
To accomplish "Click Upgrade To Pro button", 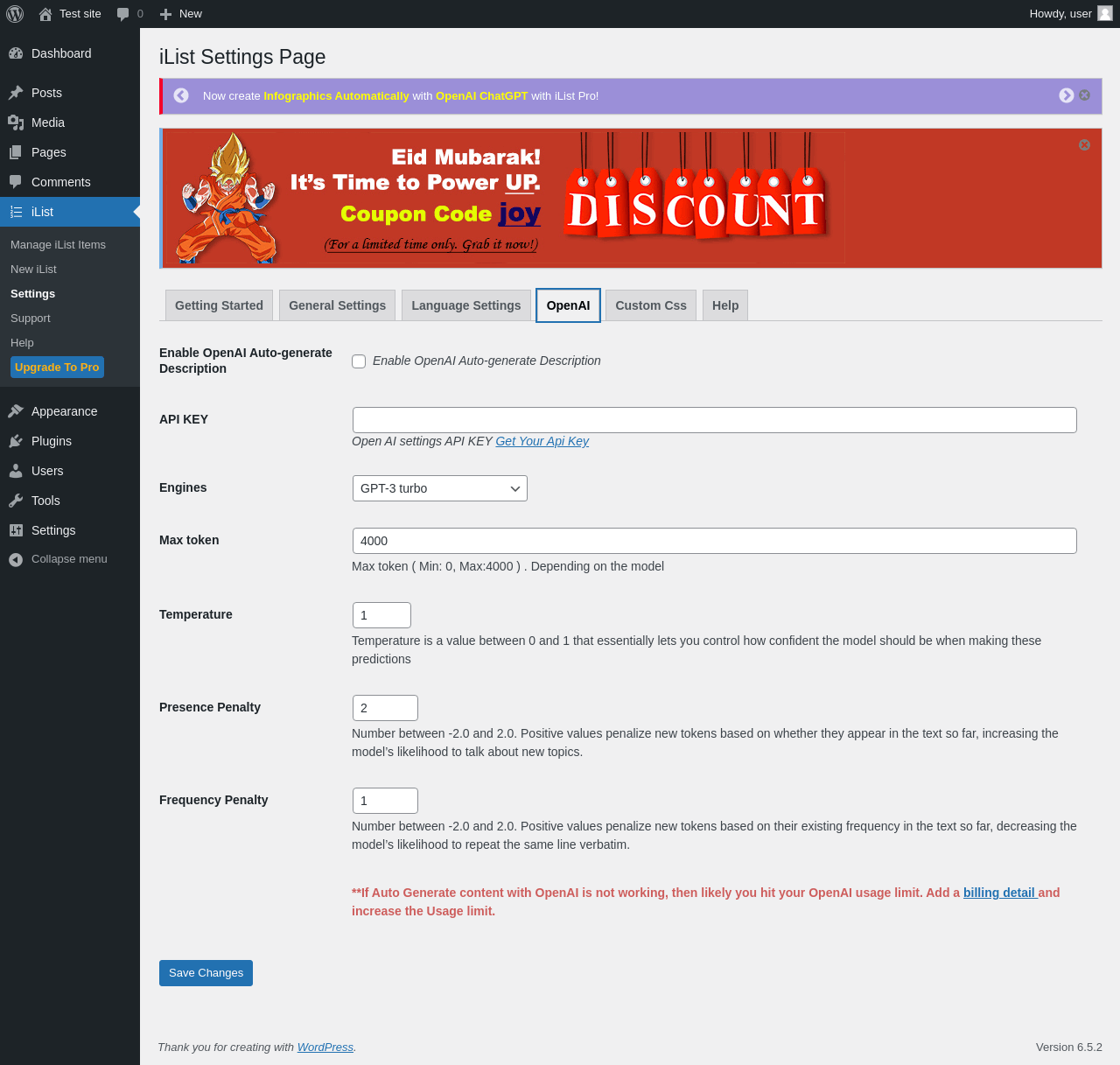I will tap(57, 368).
